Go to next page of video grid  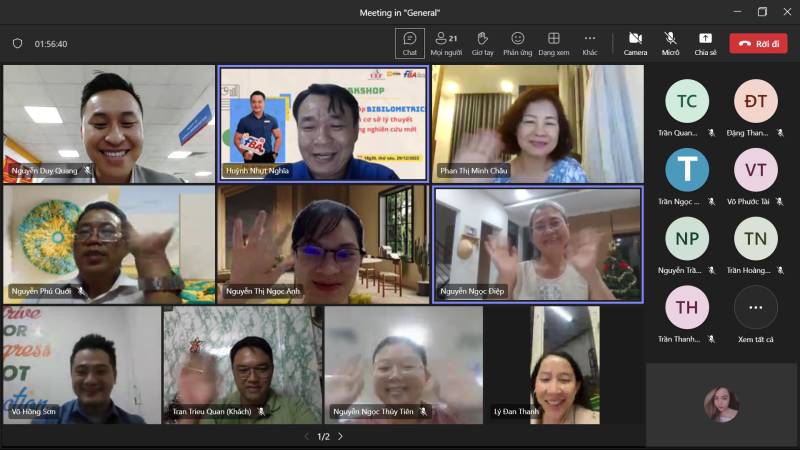340,437
